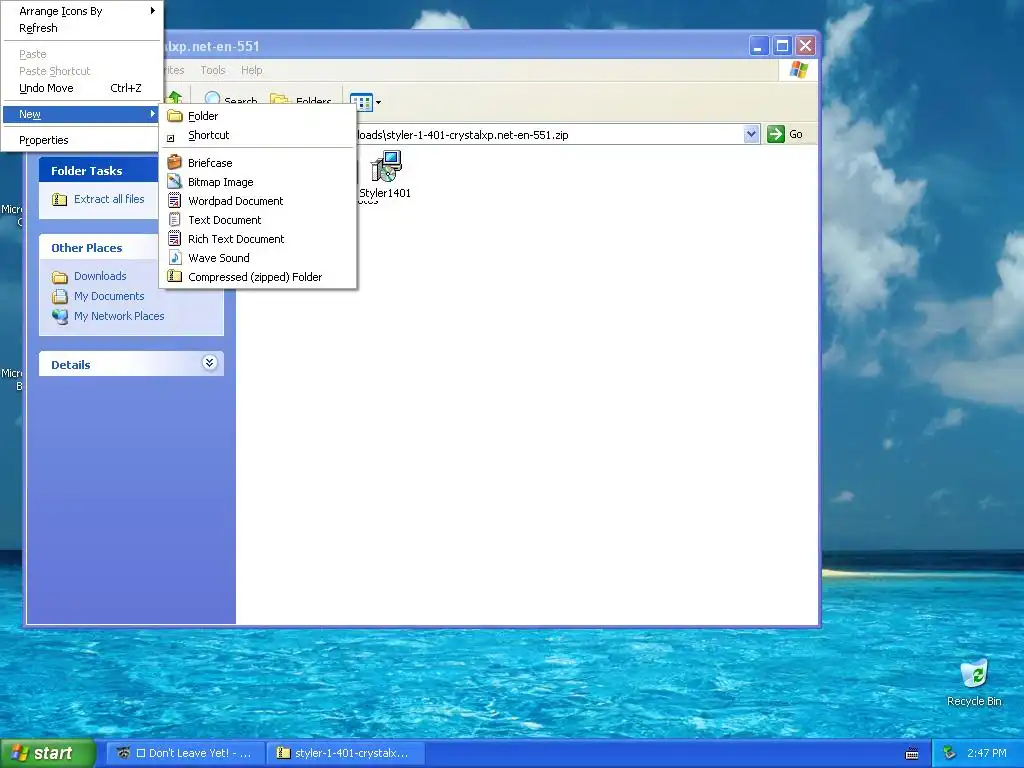Click the My Network Places icon
Image resolution: width=1024 pixels, height=768 pixels.
(x=59, y=316)
